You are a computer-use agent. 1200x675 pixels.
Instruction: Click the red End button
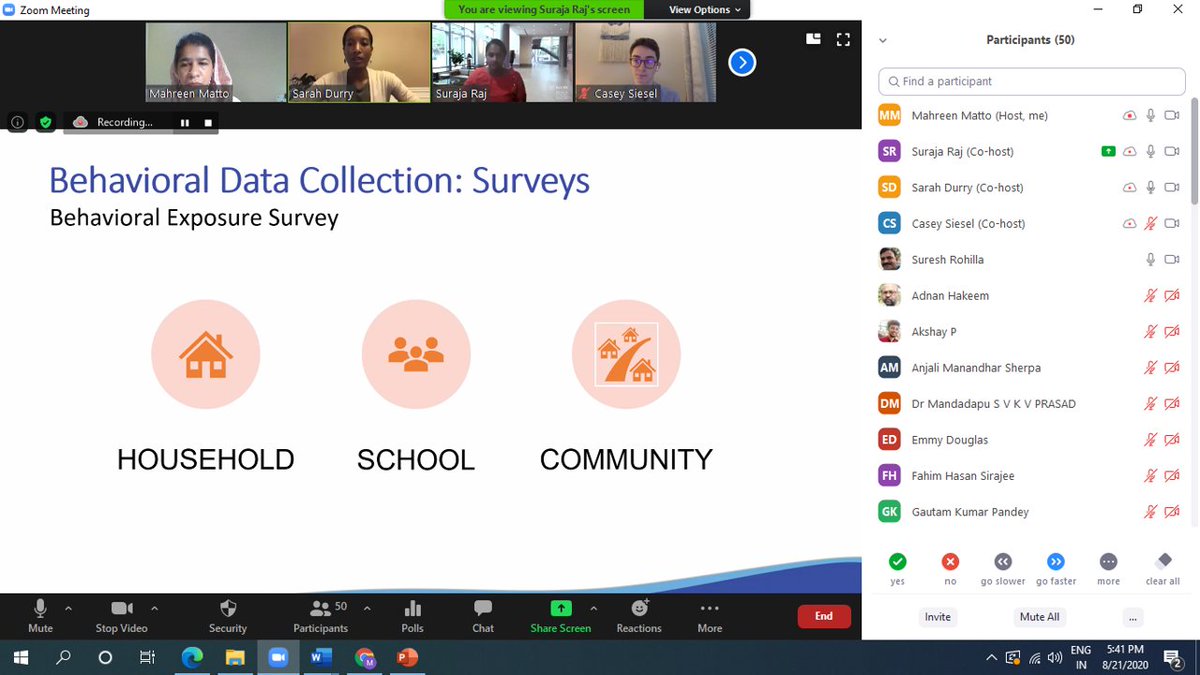(824, 616)
